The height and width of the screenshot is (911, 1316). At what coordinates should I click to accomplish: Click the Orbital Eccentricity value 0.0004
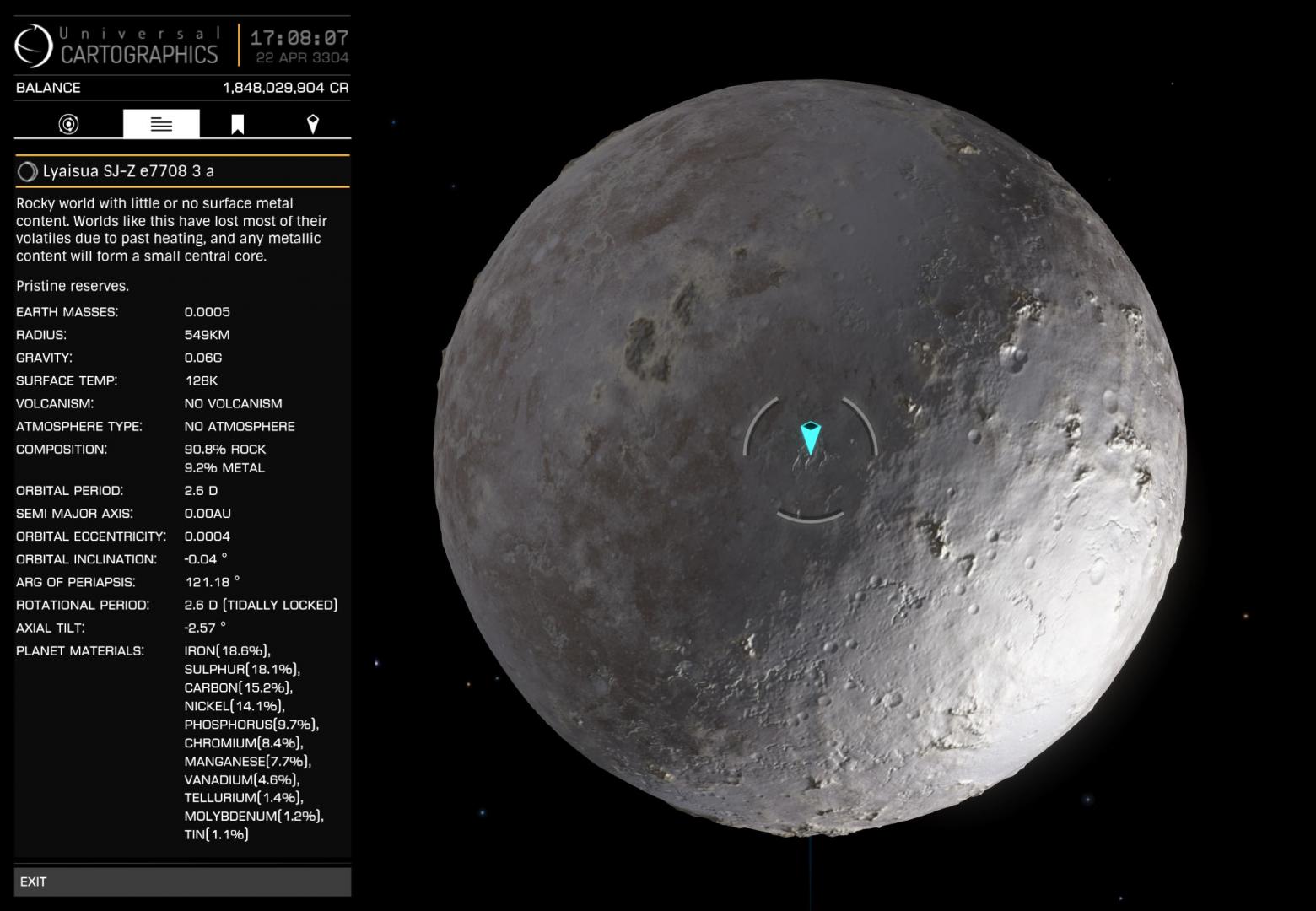(x=208, y=536)
